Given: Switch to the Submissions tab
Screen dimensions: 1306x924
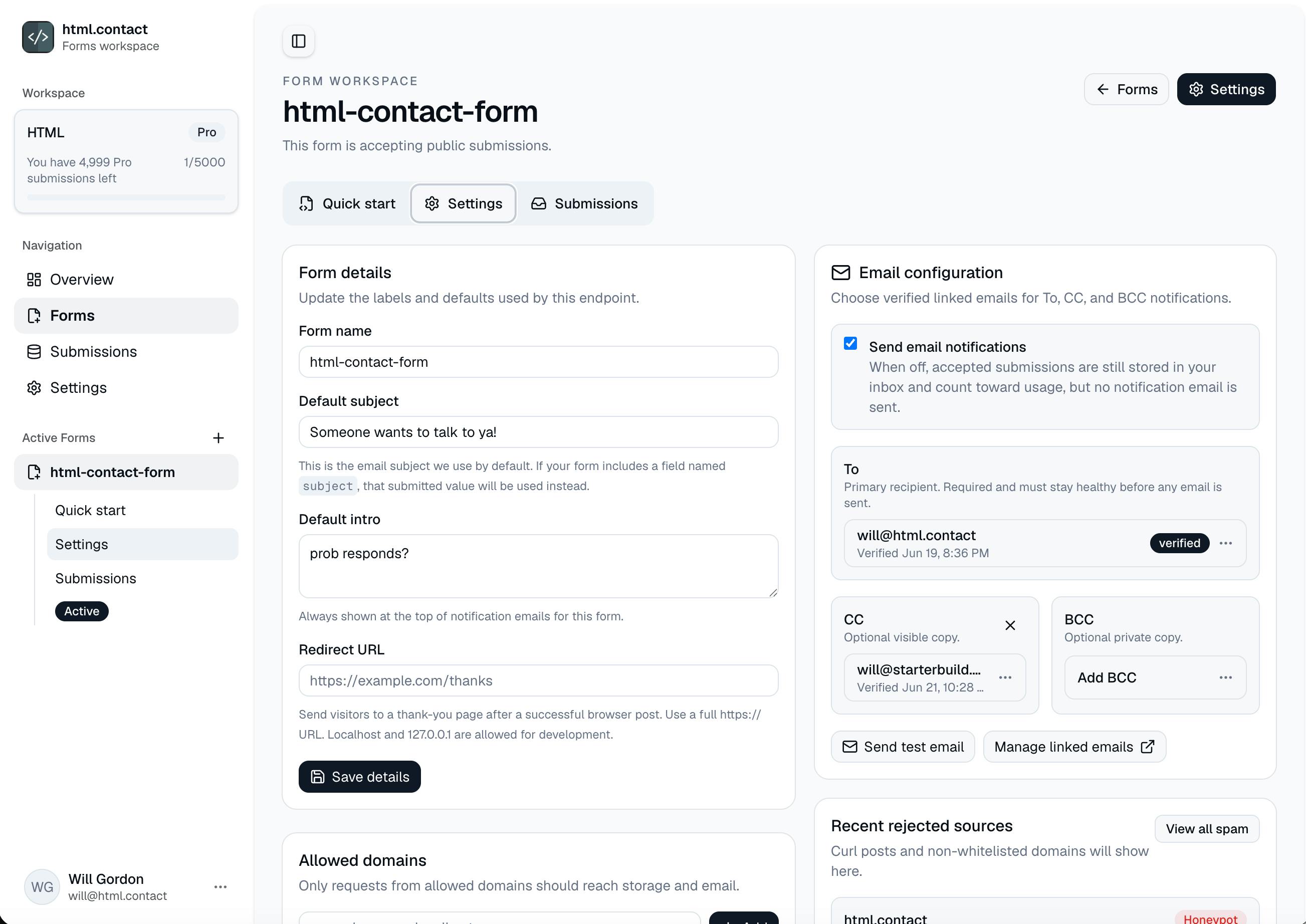Looking at the screenshot, I should [584, 203].
